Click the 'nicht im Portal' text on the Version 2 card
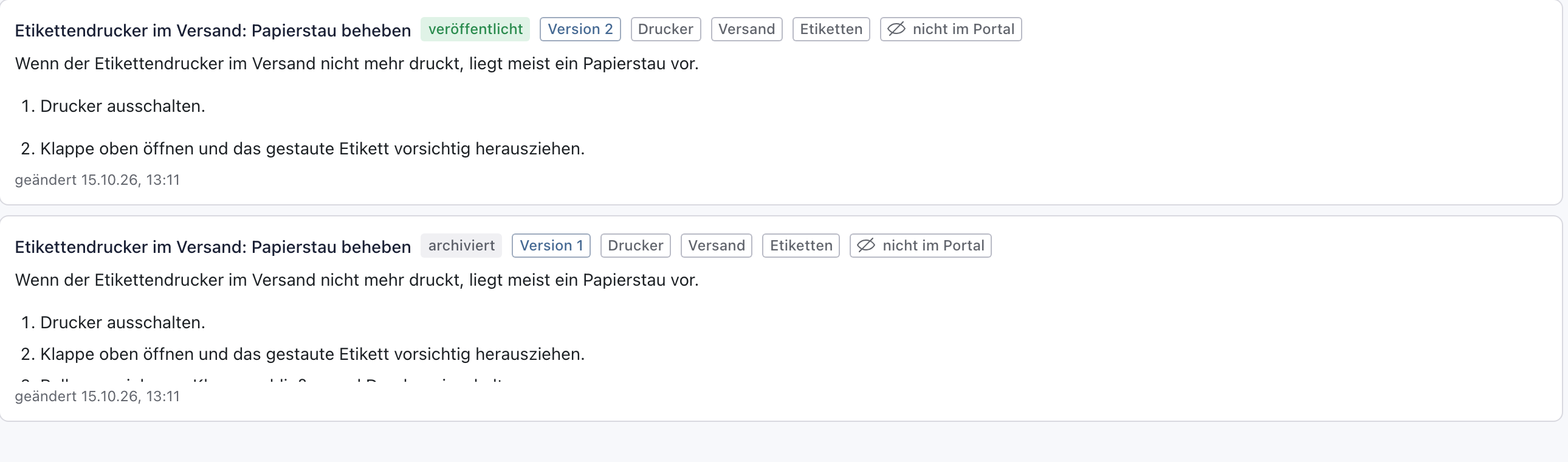The width and height of the screenshot is (1568, 462). [963, 29]
